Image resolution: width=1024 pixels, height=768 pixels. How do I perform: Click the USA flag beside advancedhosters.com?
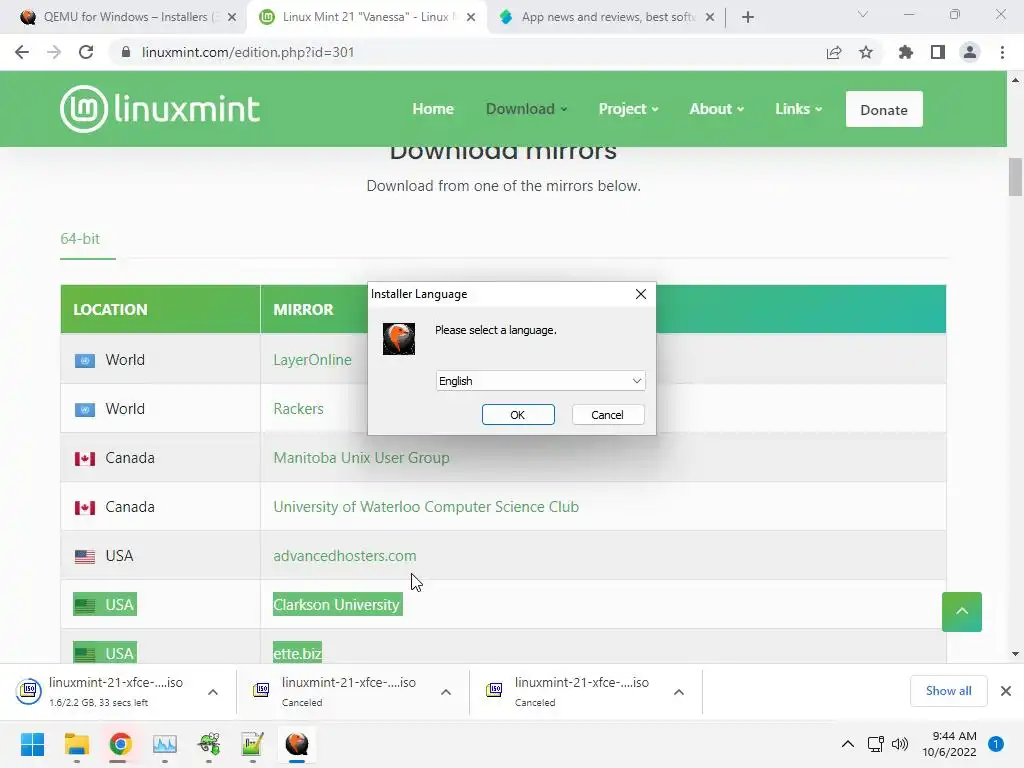click(x=85, y=556)
